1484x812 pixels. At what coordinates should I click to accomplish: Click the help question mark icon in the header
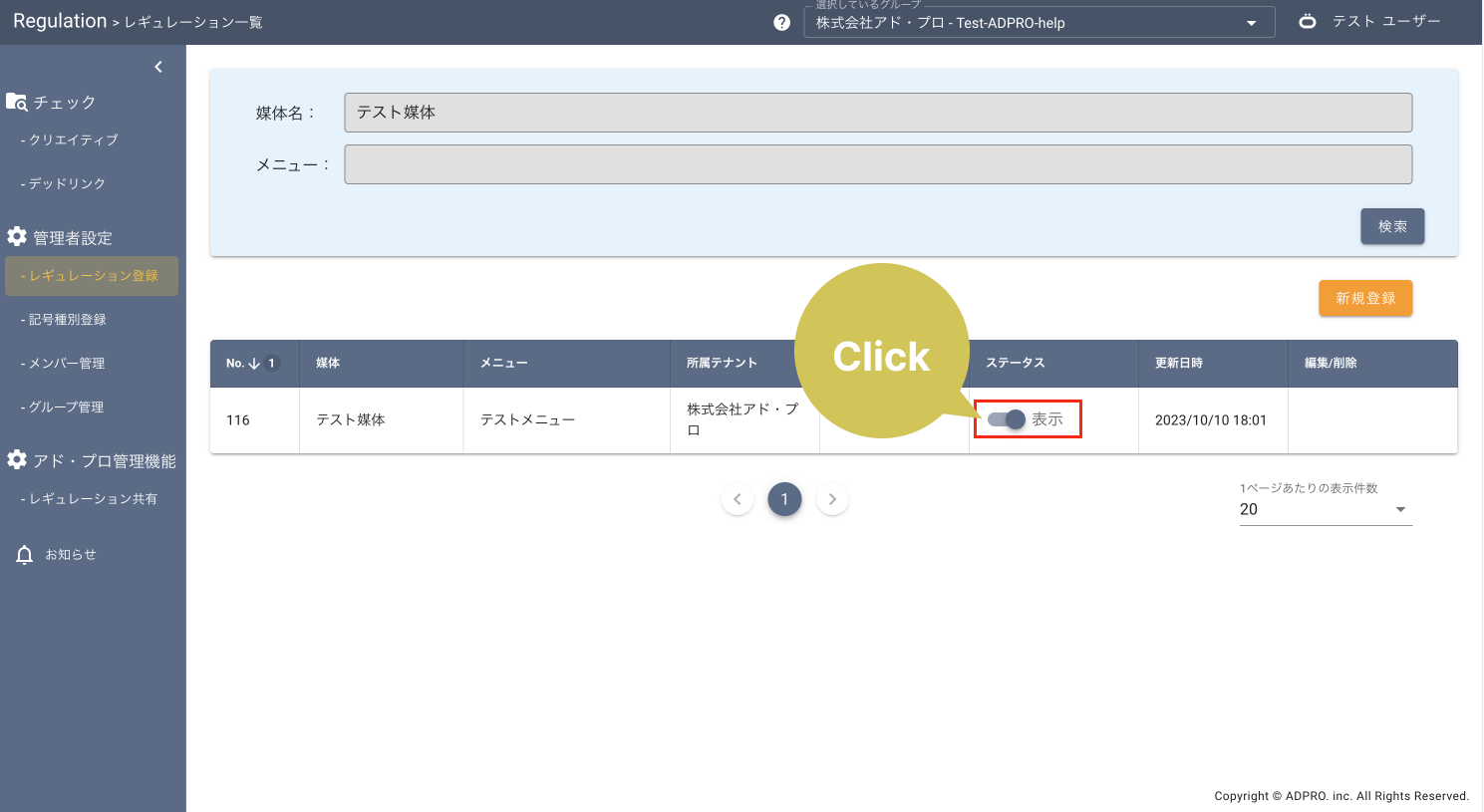[783, 22]
